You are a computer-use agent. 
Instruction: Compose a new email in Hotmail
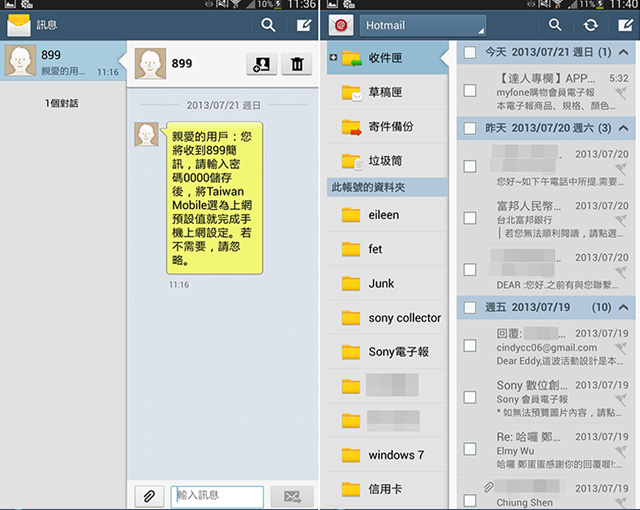pyautogui.click(x=625, y=25)
